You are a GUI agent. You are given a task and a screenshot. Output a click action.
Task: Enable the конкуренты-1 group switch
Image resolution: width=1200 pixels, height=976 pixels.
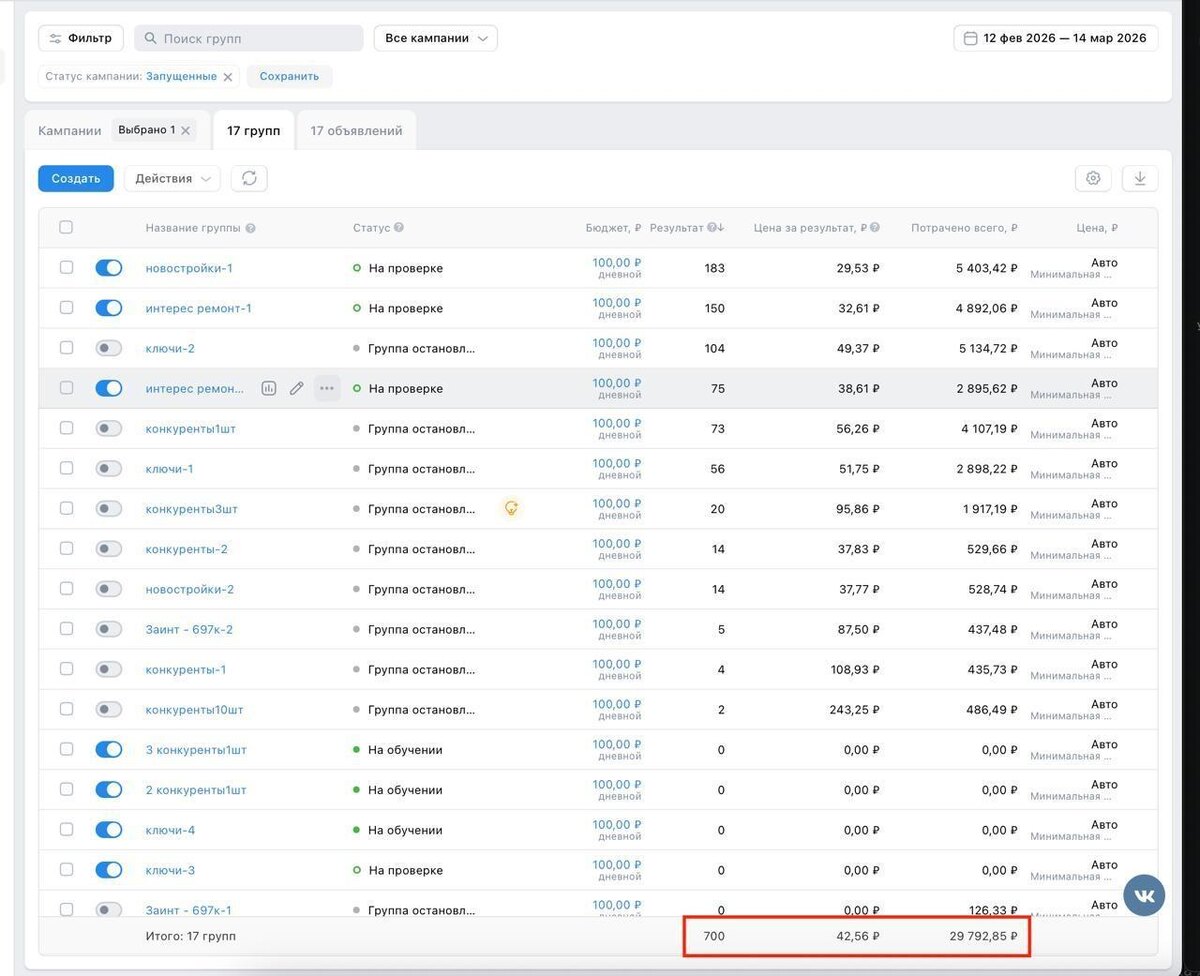tap(109, 669)
